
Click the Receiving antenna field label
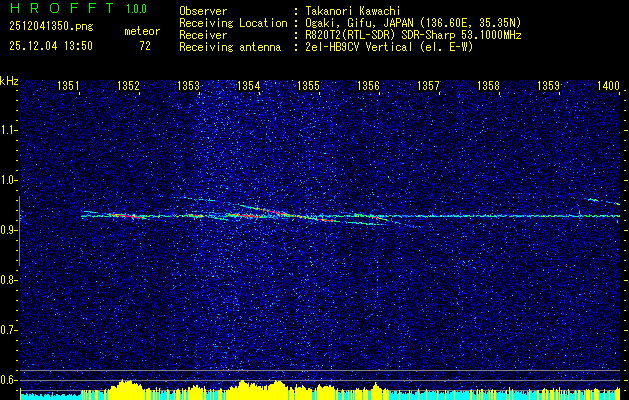click(230, 47)
